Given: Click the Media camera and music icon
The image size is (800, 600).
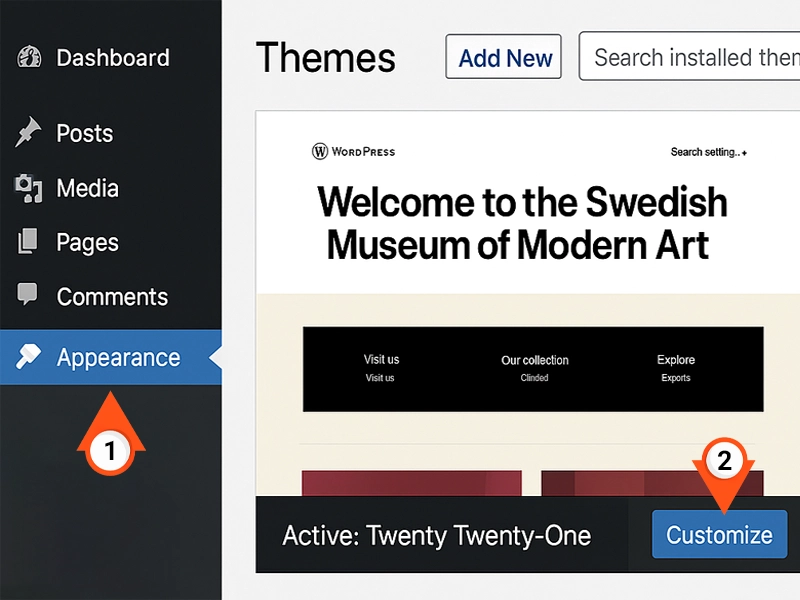Looking at the screenshot, I should [29, 188].
